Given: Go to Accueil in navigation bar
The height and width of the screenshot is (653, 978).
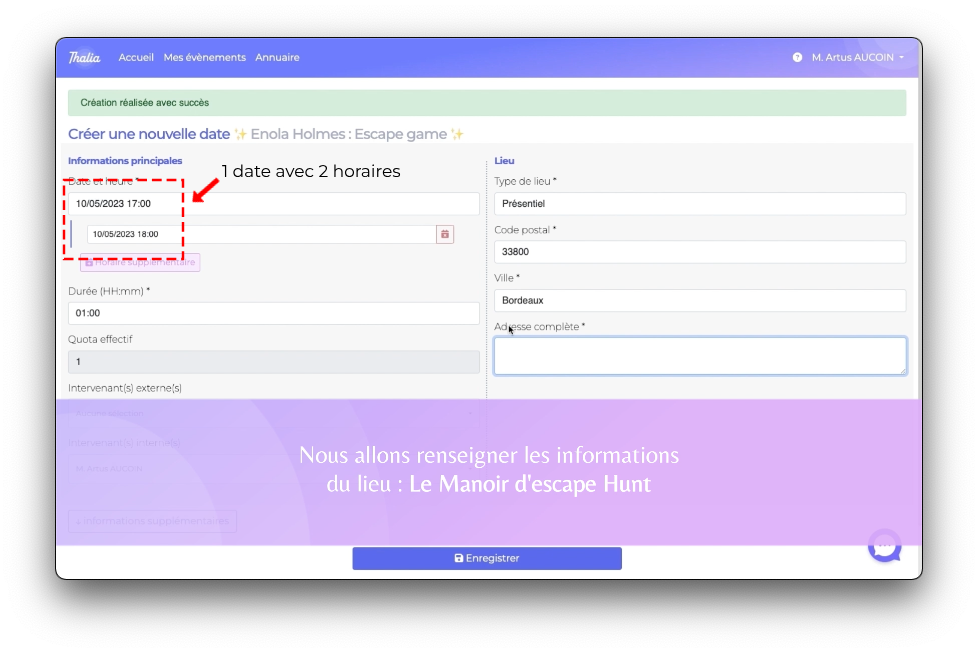Looking at the screenshot, I should [136, 57].
